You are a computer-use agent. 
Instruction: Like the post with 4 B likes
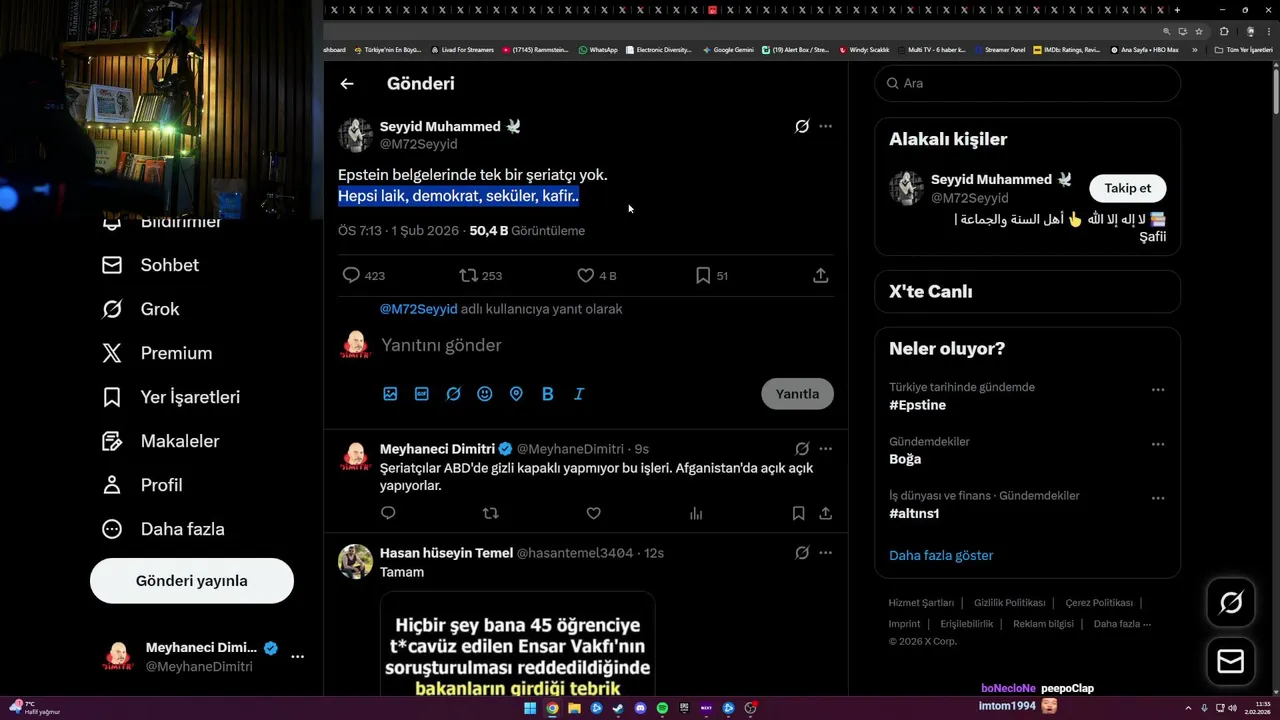586,275
